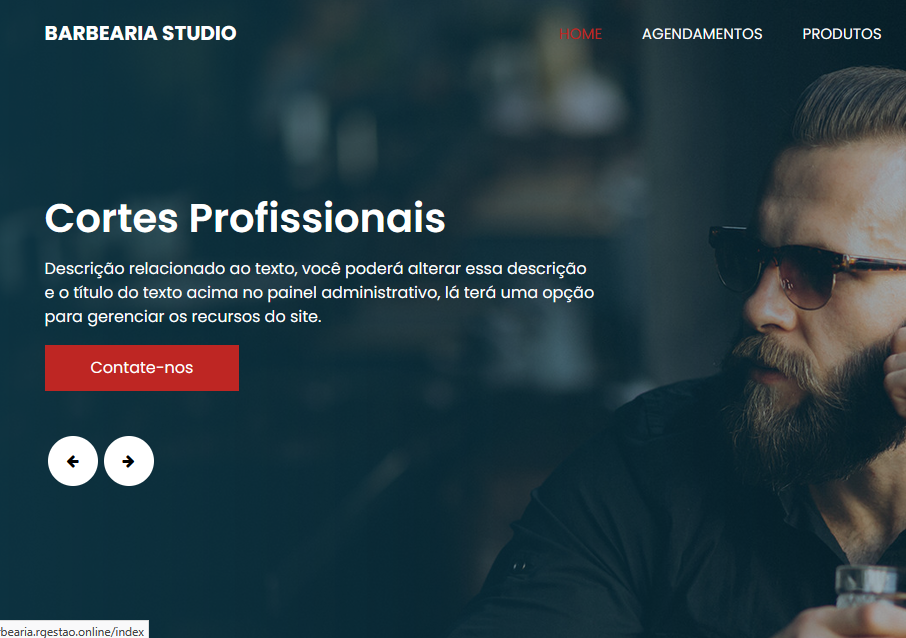
Task: Advance the slider with the right arrow
Action: point(129,461)
